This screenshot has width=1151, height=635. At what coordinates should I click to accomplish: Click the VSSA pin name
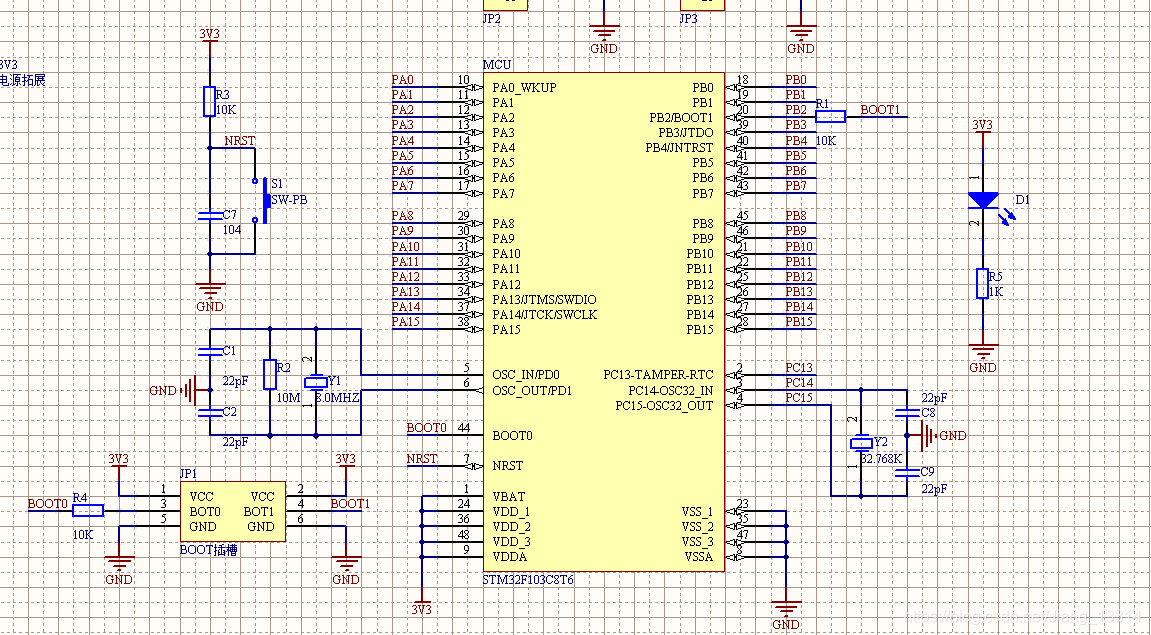(x=698, y=557)
